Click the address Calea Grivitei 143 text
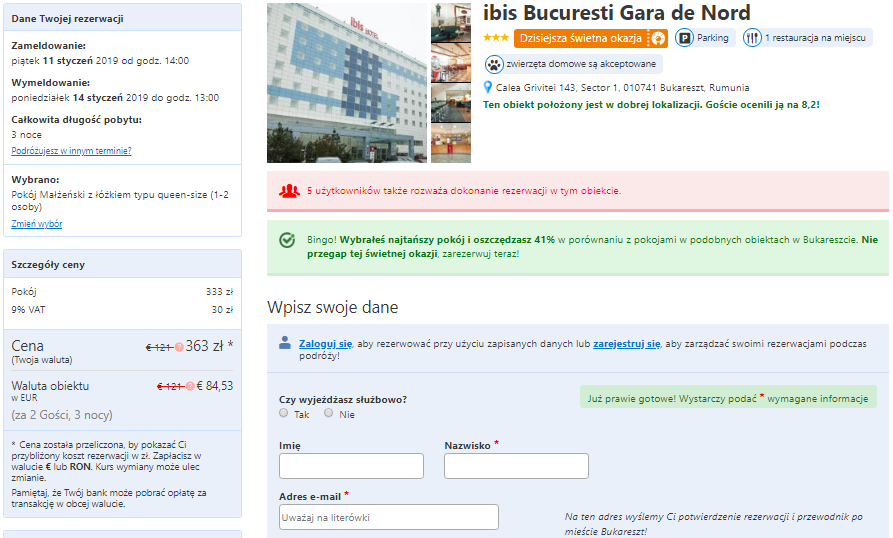Screen dimensions: 893x538 click(x=622, y=88)
